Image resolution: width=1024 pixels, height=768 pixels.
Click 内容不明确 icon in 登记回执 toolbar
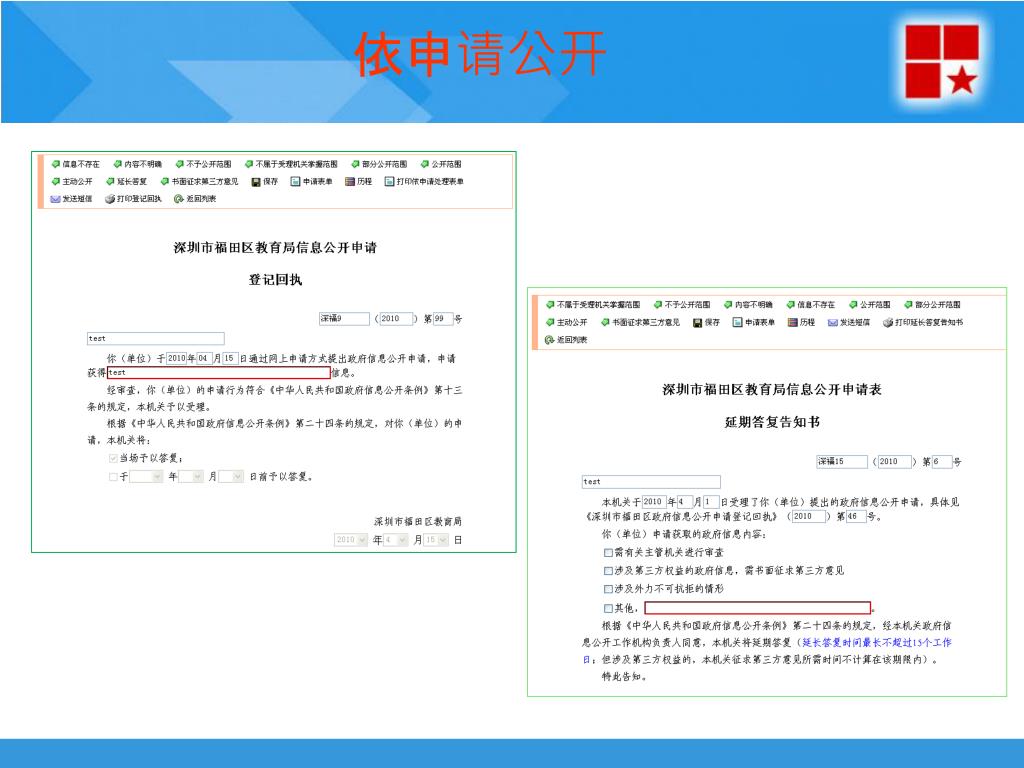pos(118,164)
